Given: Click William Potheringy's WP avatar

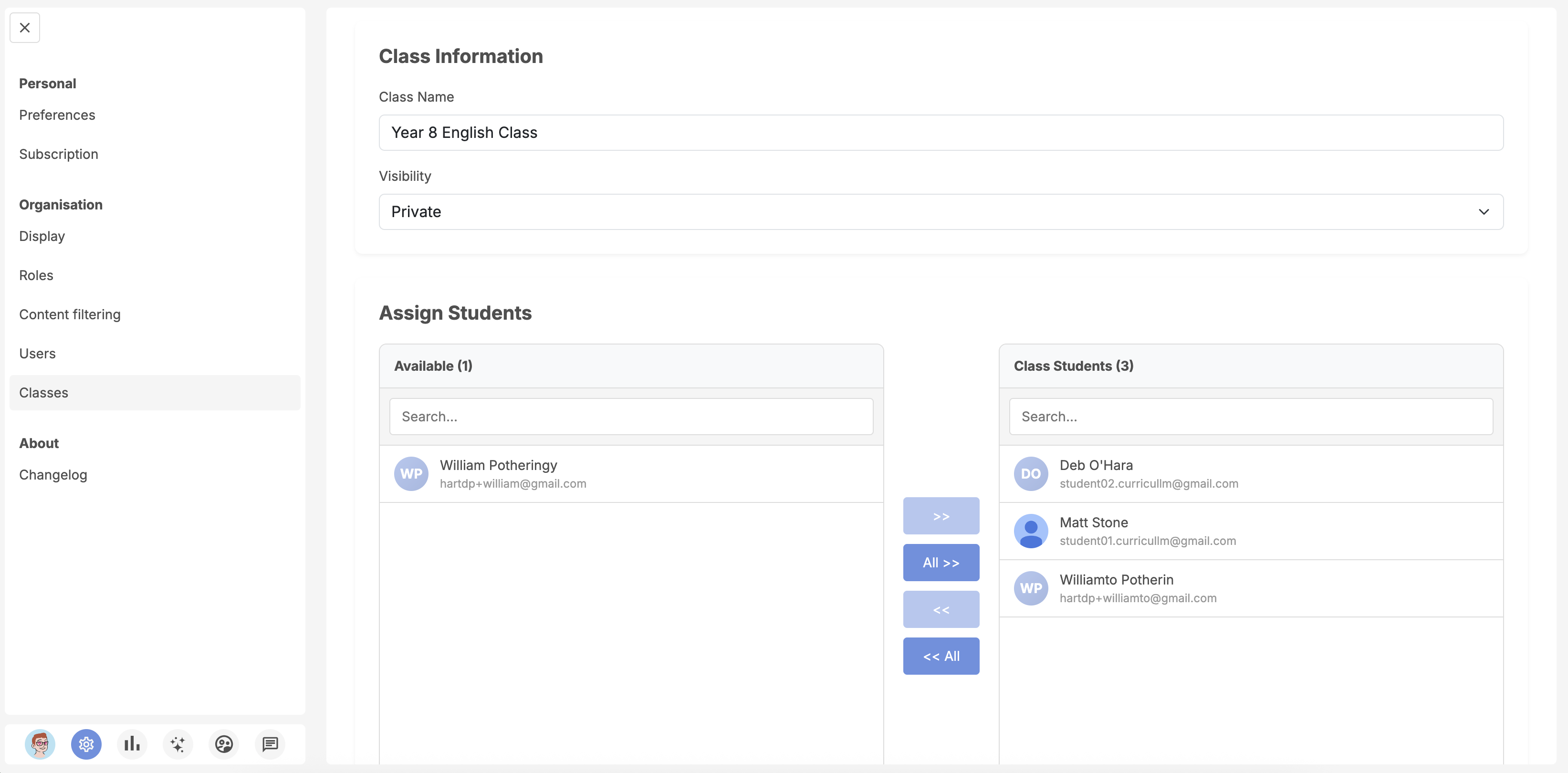Looking at the screenshot, I should click(x=411, y=473).
